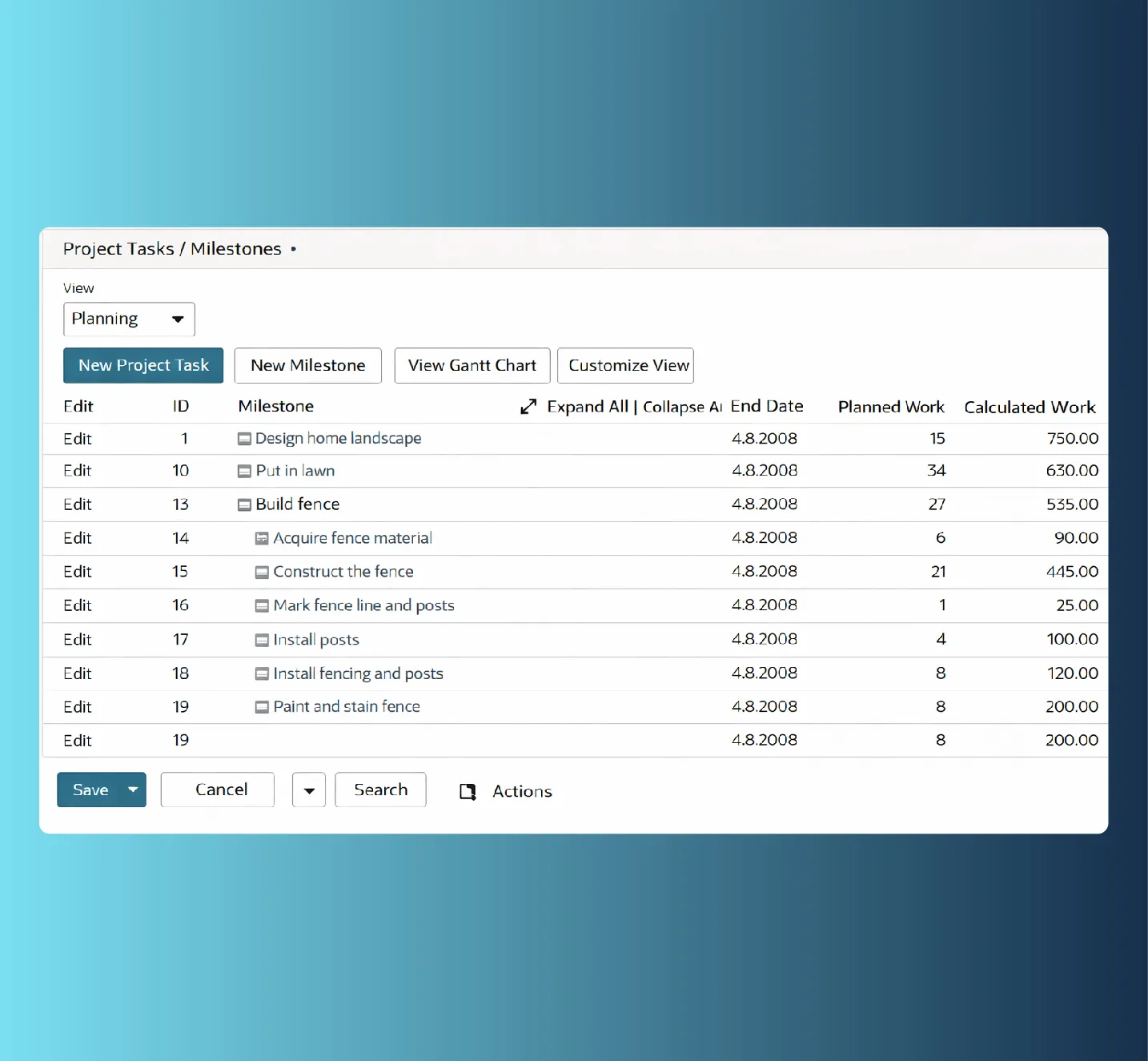Open the Acquire fence material task
The image size is (1148, 1061).
coord(352,538)
